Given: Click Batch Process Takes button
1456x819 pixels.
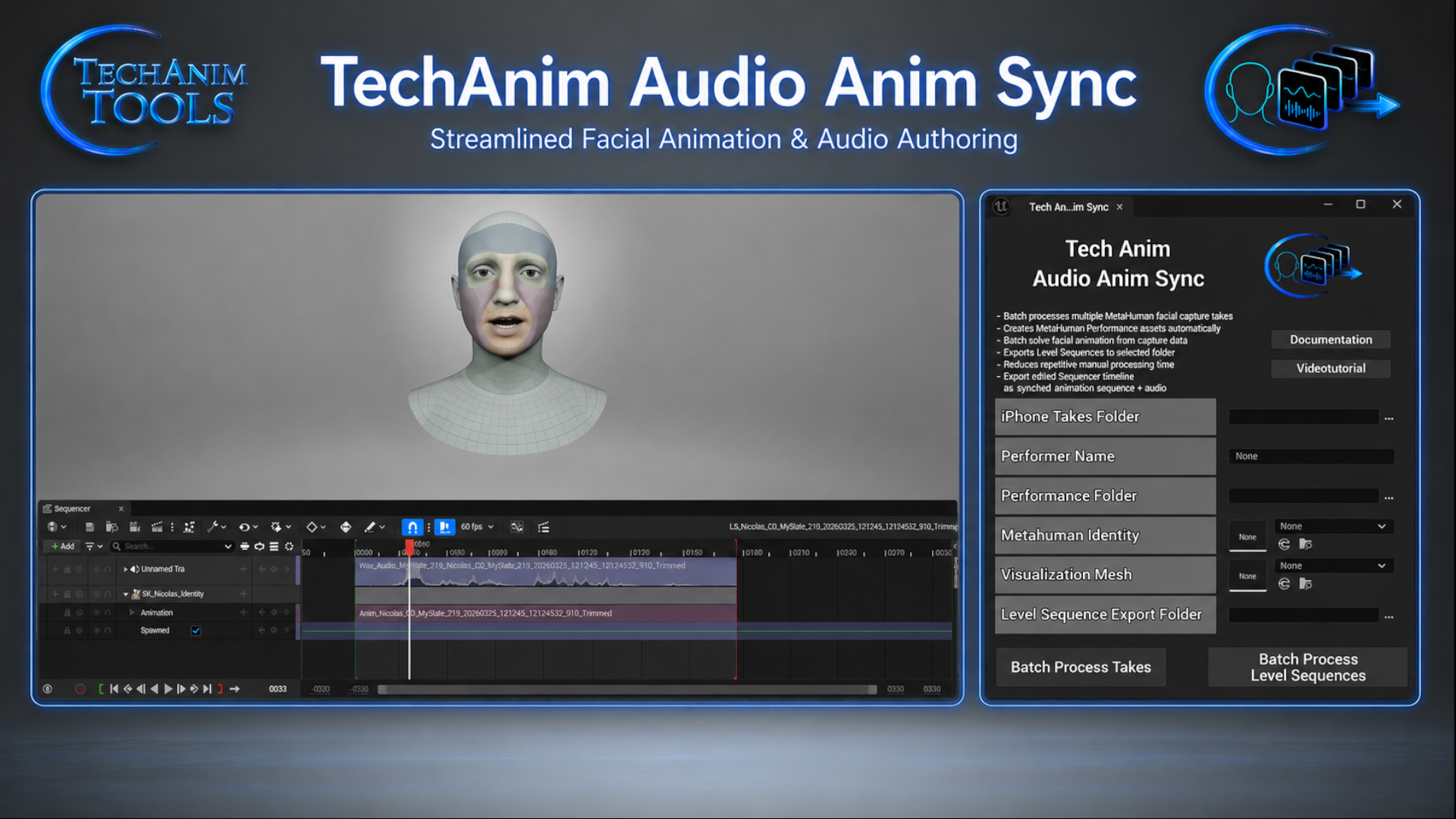Looking at the screenshot, I should [1081, 667].
